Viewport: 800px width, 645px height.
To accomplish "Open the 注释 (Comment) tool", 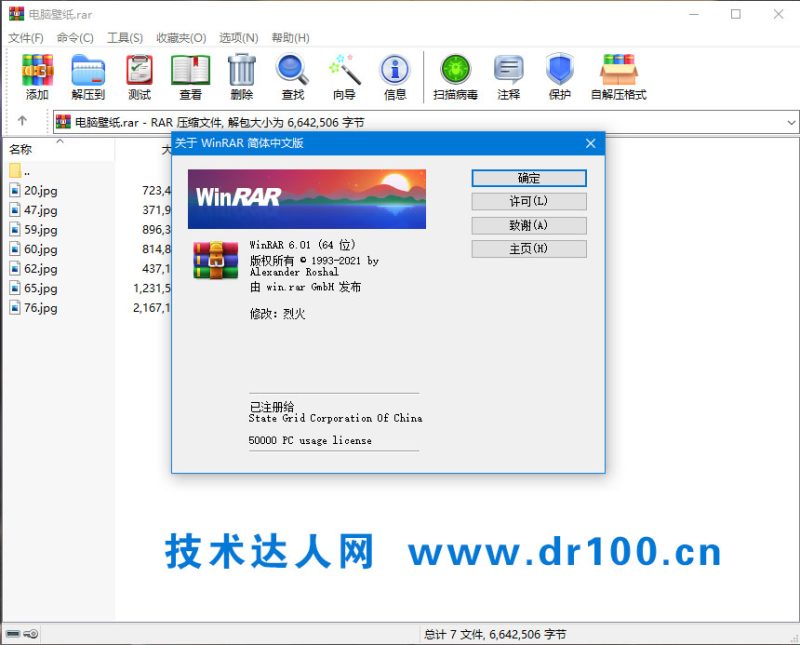I will pos(509,77).
